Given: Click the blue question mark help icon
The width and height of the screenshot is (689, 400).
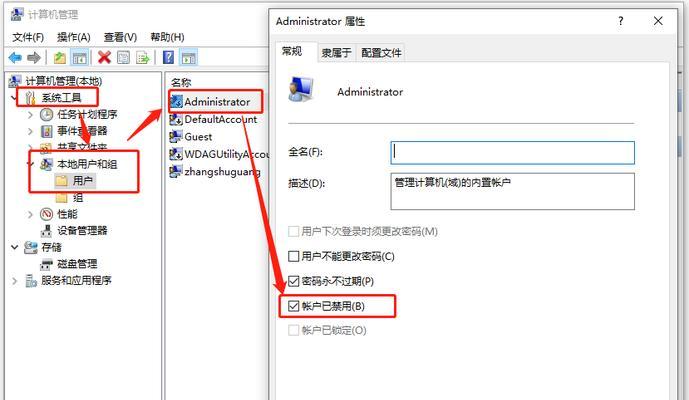Looking at the screenshot, I should pos(168,58).
